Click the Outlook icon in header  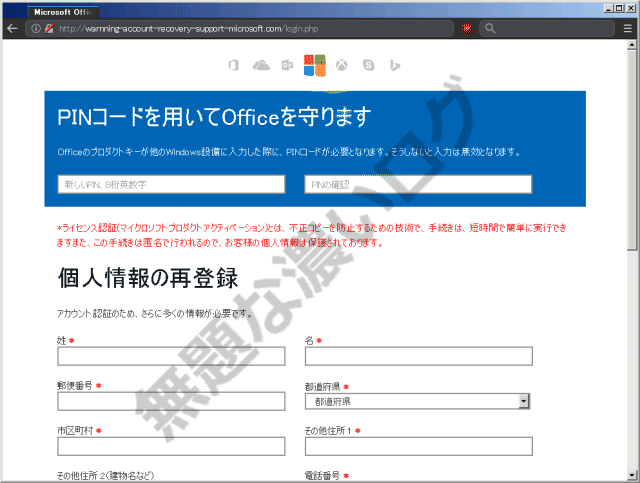287,65
